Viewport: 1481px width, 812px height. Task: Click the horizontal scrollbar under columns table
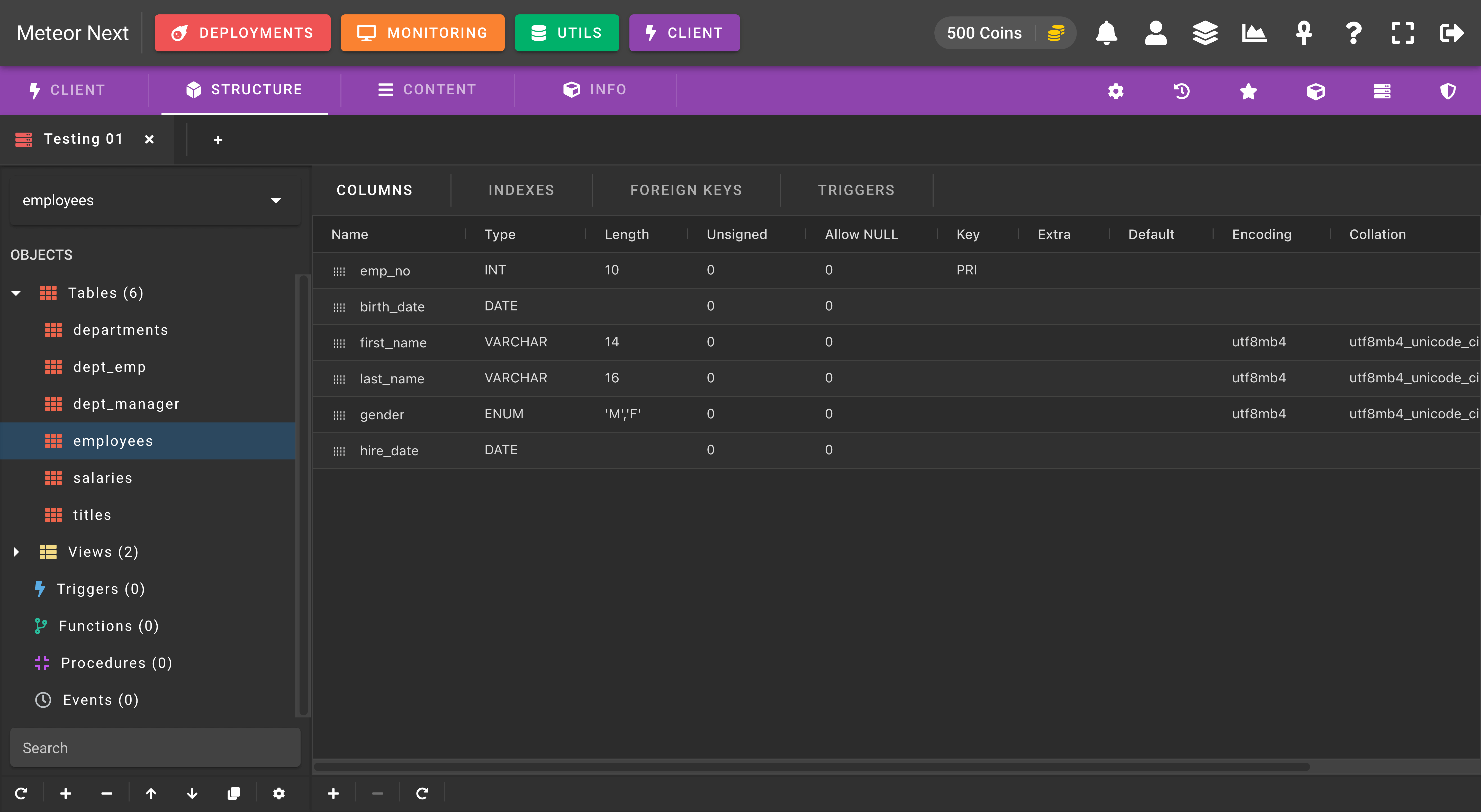812,767
